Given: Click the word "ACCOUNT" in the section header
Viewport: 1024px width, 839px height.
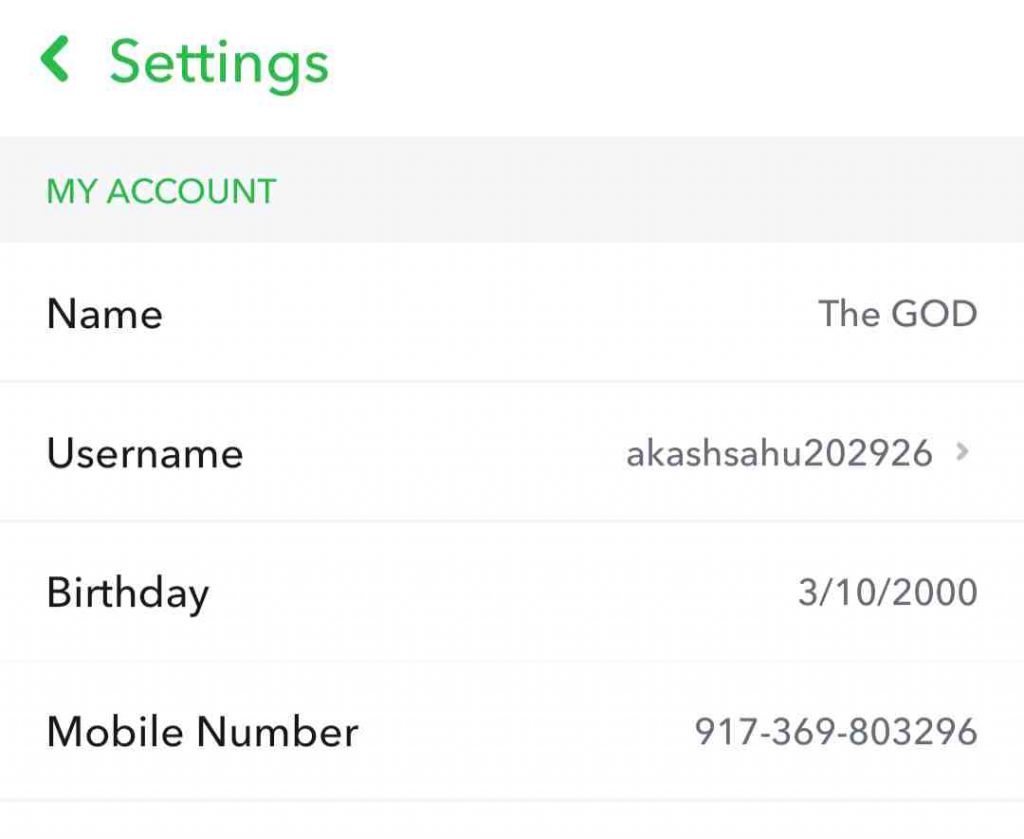Looking at the screenshot, I should [191, 190].
